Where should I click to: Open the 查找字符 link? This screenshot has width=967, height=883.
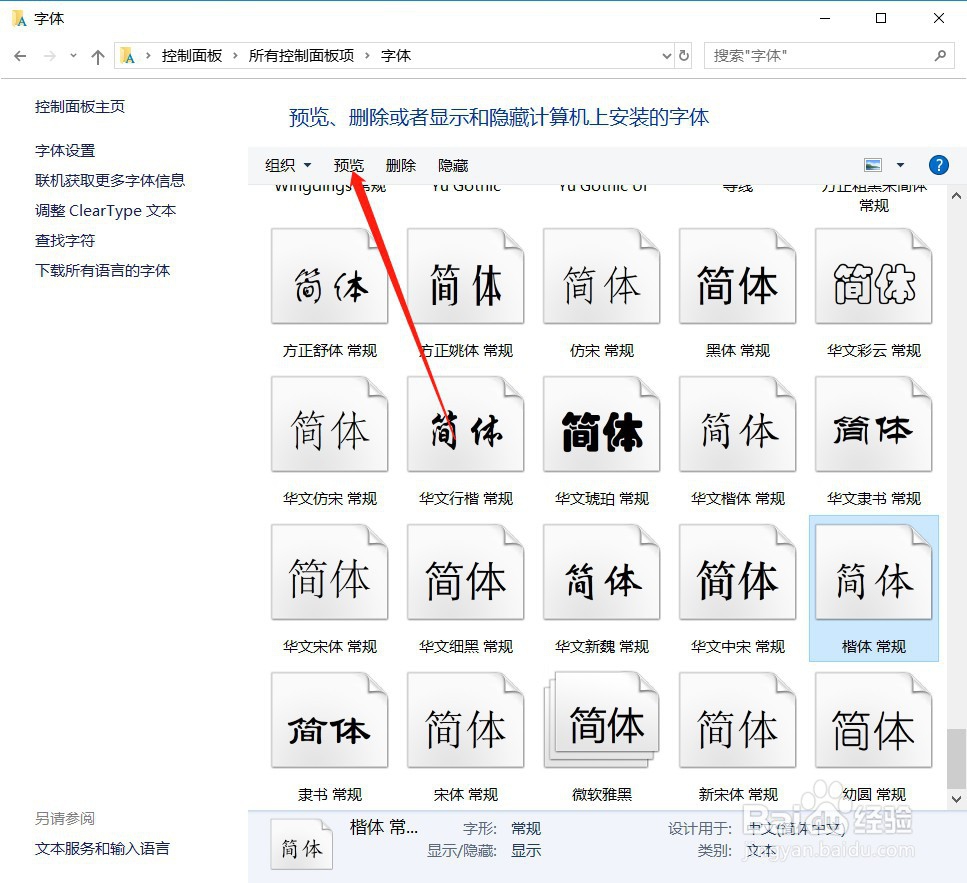click(x=64, y=240)
